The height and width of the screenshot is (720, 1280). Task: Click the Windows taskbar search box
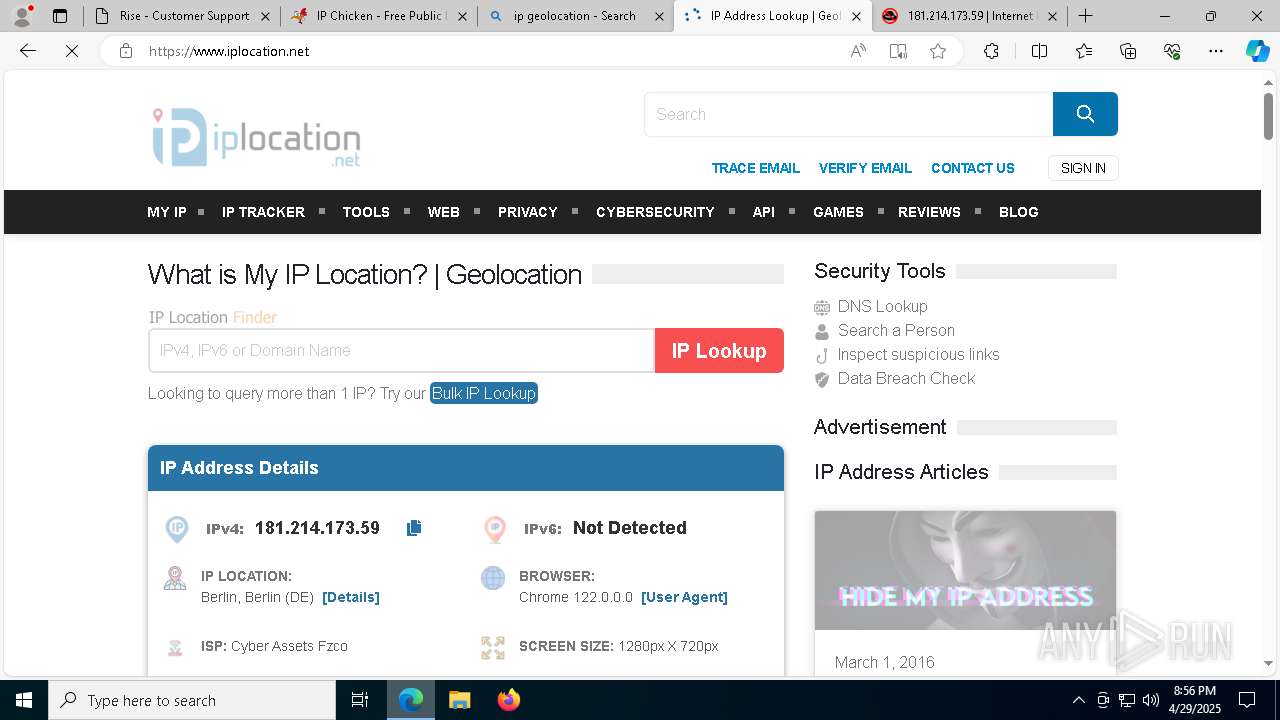point(192,700)
